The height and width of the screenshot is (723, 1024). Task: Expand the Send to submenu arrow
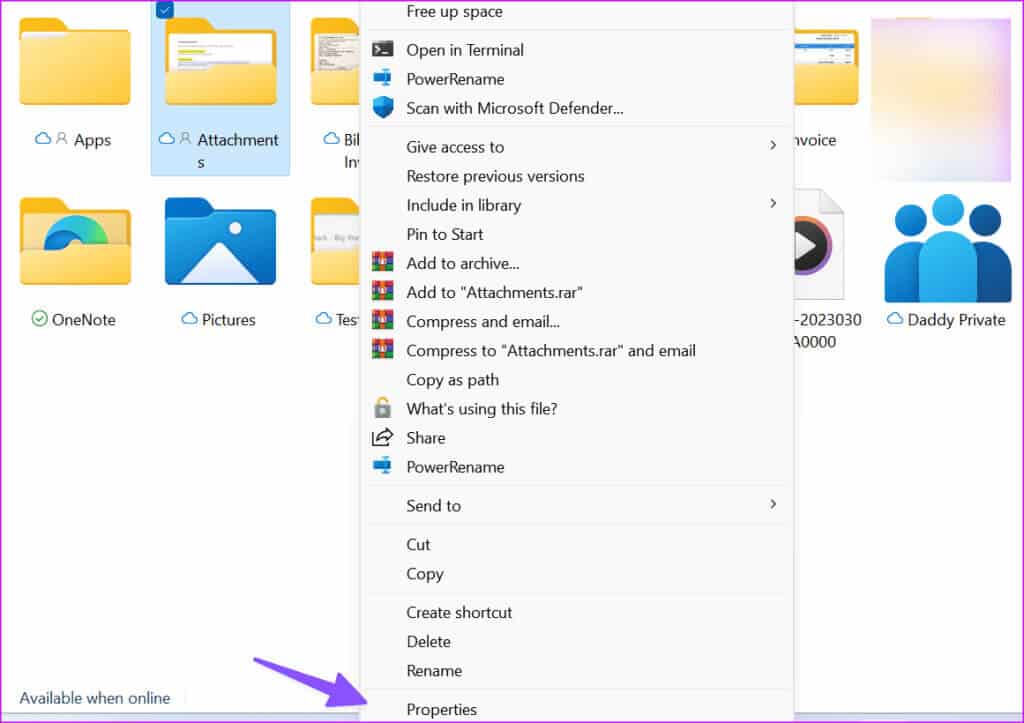coord(772,505)
